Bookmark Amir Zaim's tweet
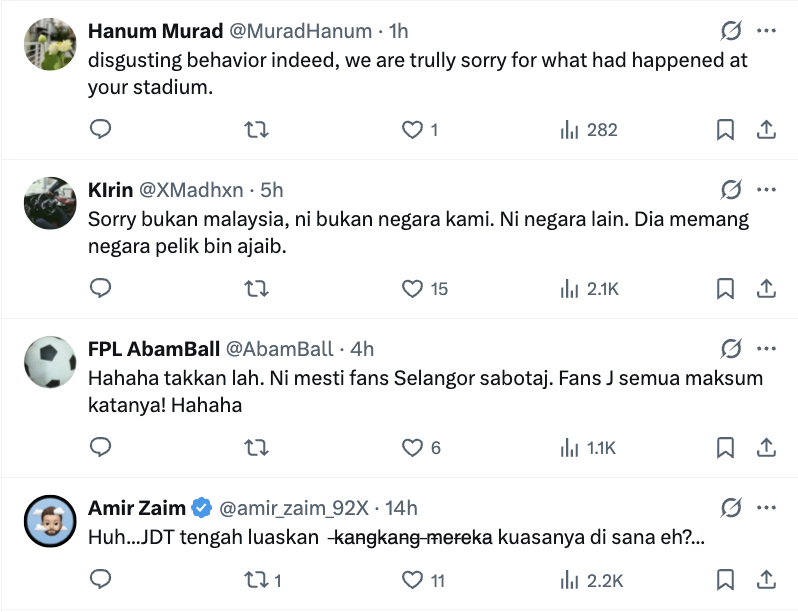Image resolution: width=798 pixels, height=612 pixels. (726, 579)
